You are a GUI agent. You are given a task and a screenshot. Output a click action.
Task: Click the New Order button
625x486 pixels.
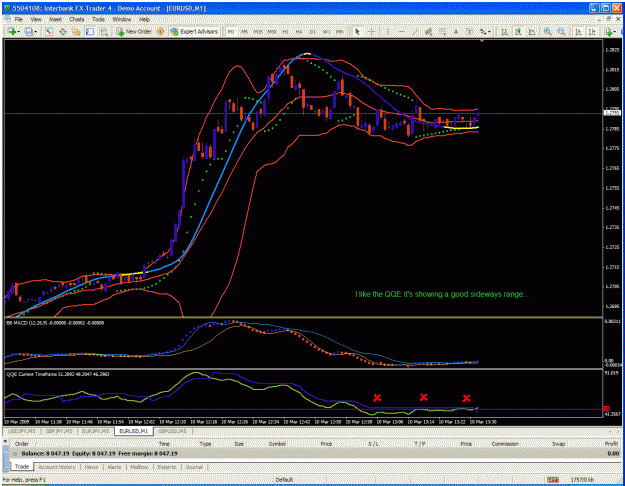tap(134, 31)
